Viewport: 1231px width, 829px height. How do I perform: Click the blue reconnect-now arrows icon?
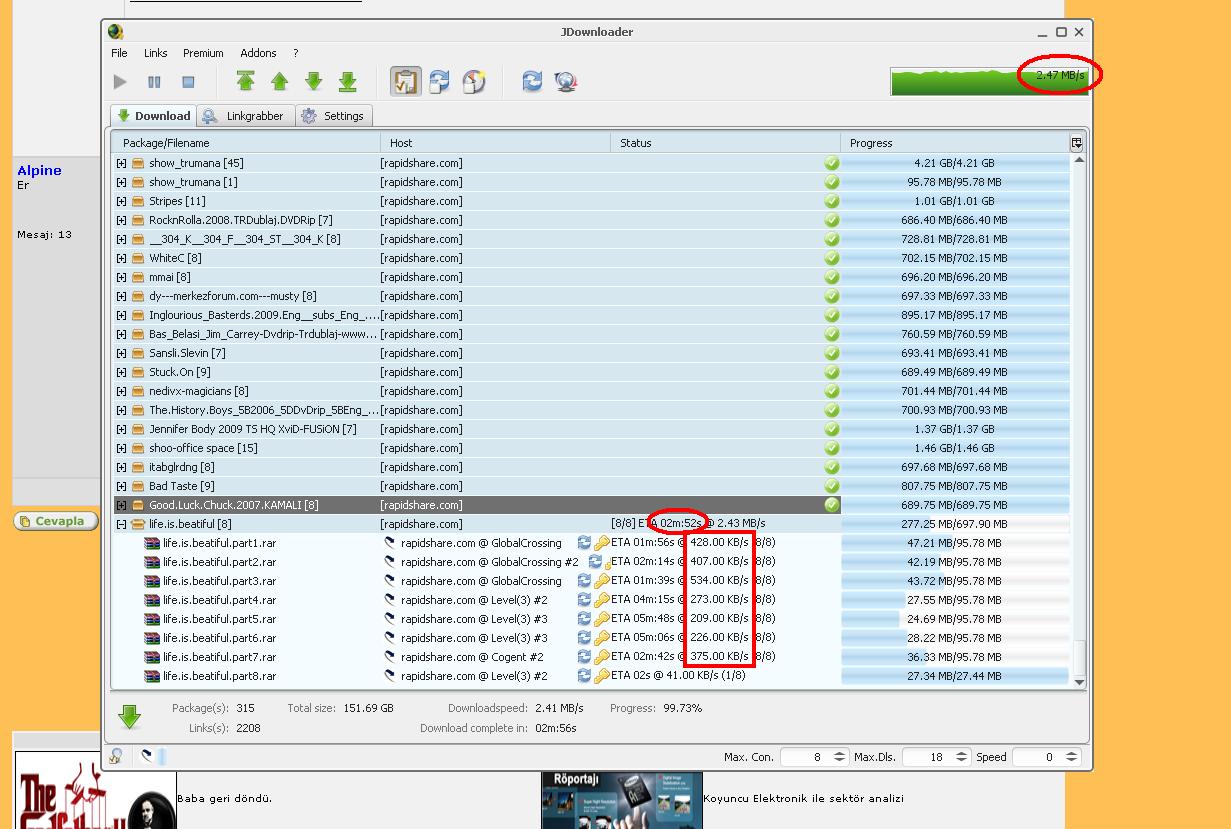click(532, 81)
